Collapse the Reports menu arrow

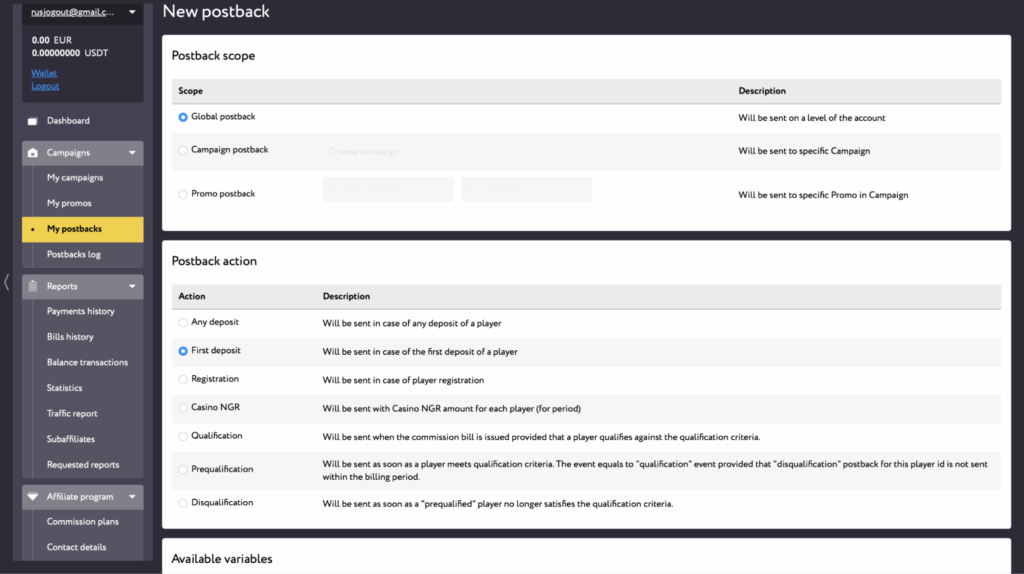(x=132, y=286)
